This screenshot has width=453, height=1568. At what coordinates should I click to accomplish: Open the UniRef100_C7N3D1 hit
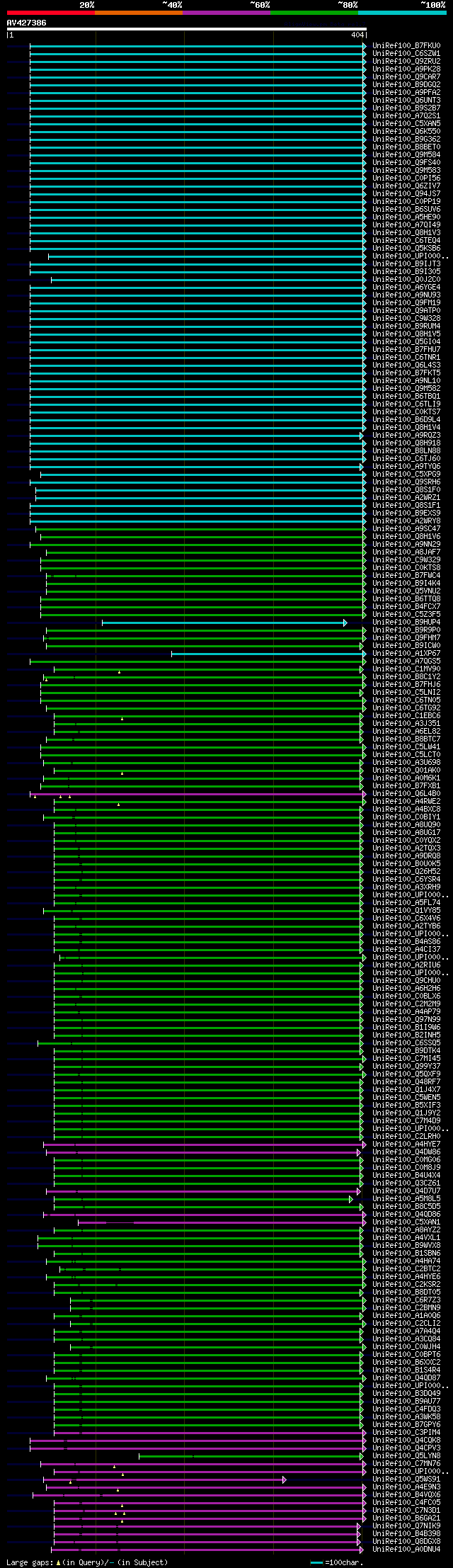[406, 1511]
